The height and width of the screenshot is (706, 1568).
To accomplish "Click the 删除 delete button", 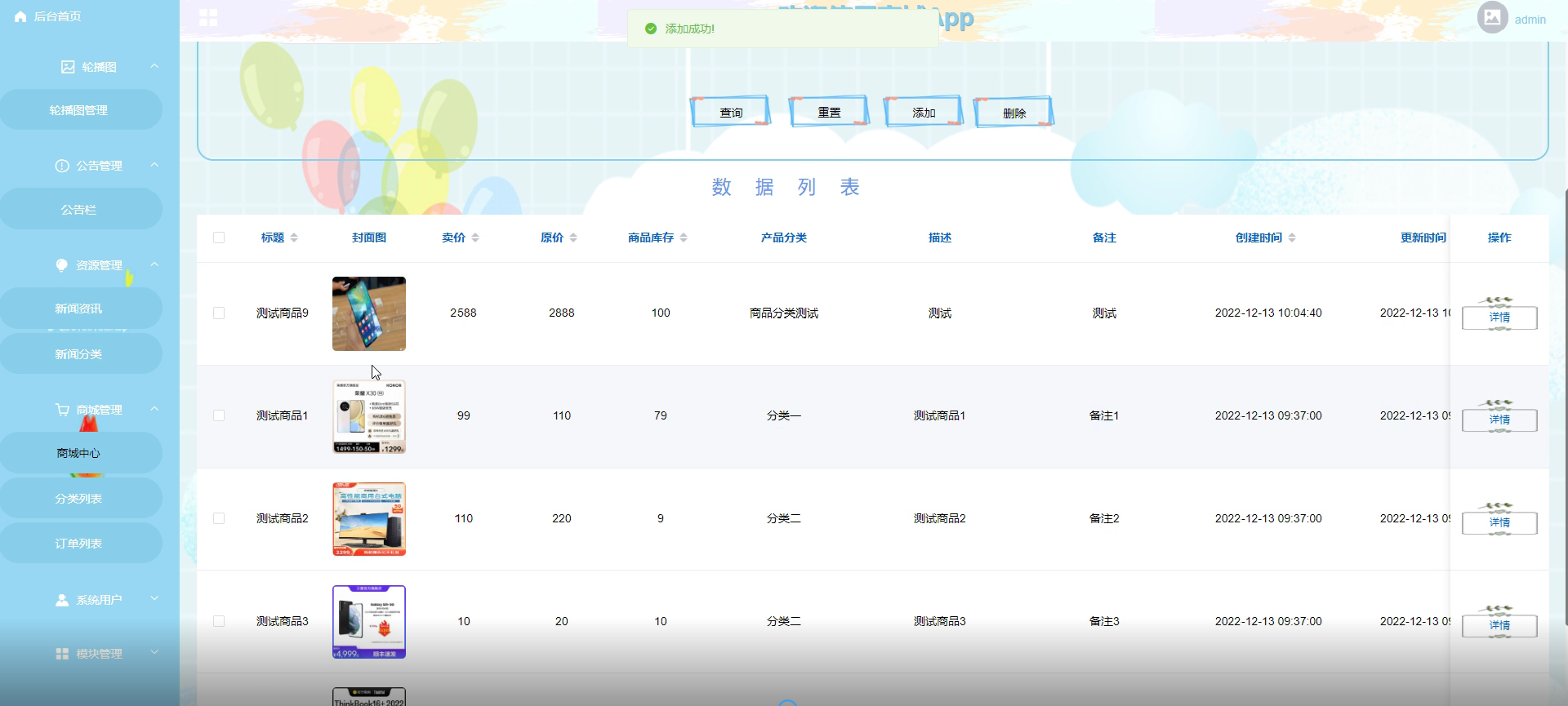I will pos(1013,113).
